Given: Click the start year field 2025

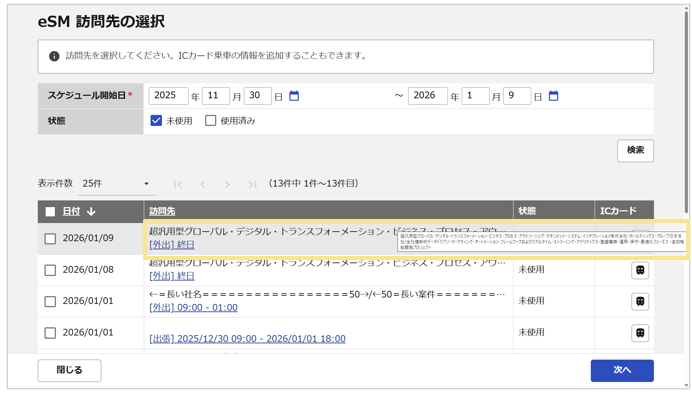Looking at the screenshot, I should [169, 96].
